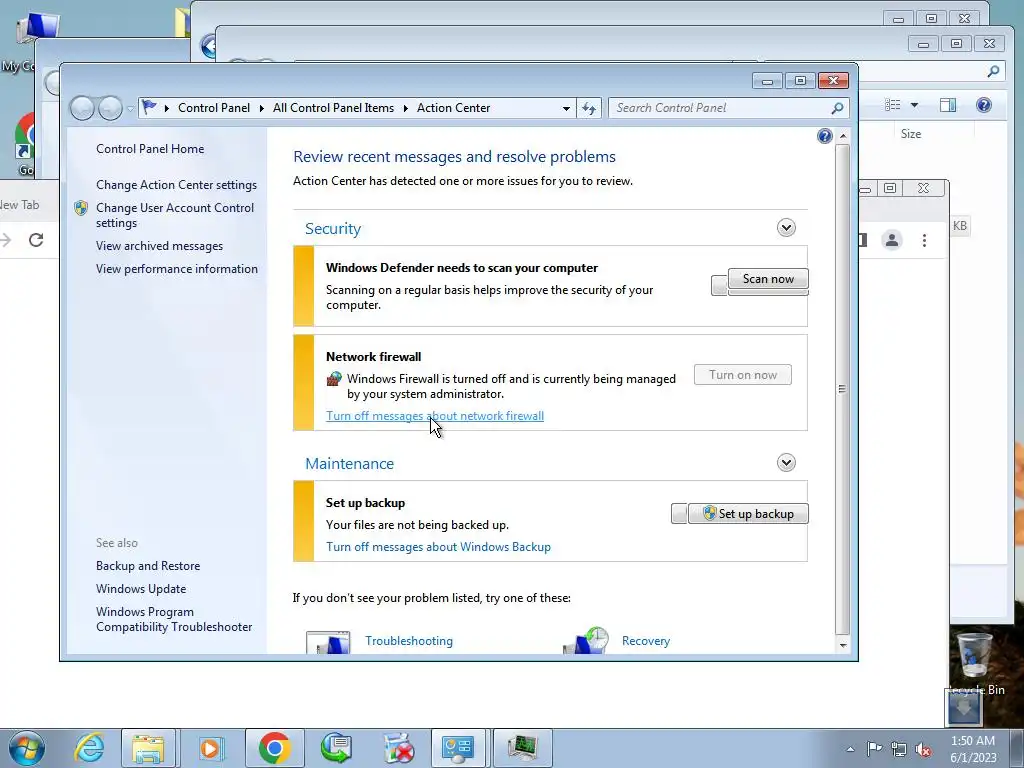
Task: Click the forward navigation arrow in Action Center
Action: 110,108
